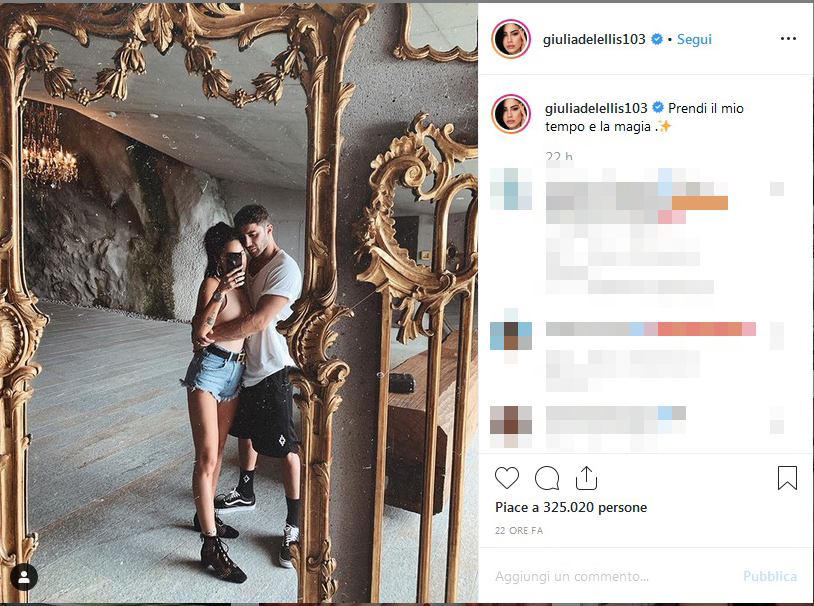Open the profile picture in post header
Viewport: 814px width, 606px height.
point(511,39)
